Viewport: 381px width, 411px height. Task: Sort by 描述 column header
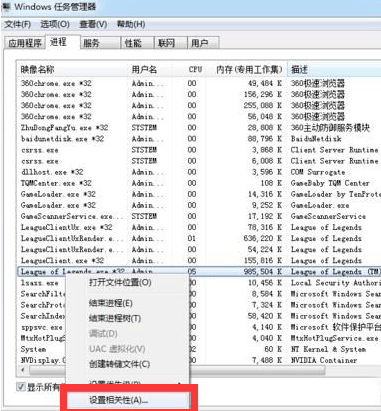334,69
